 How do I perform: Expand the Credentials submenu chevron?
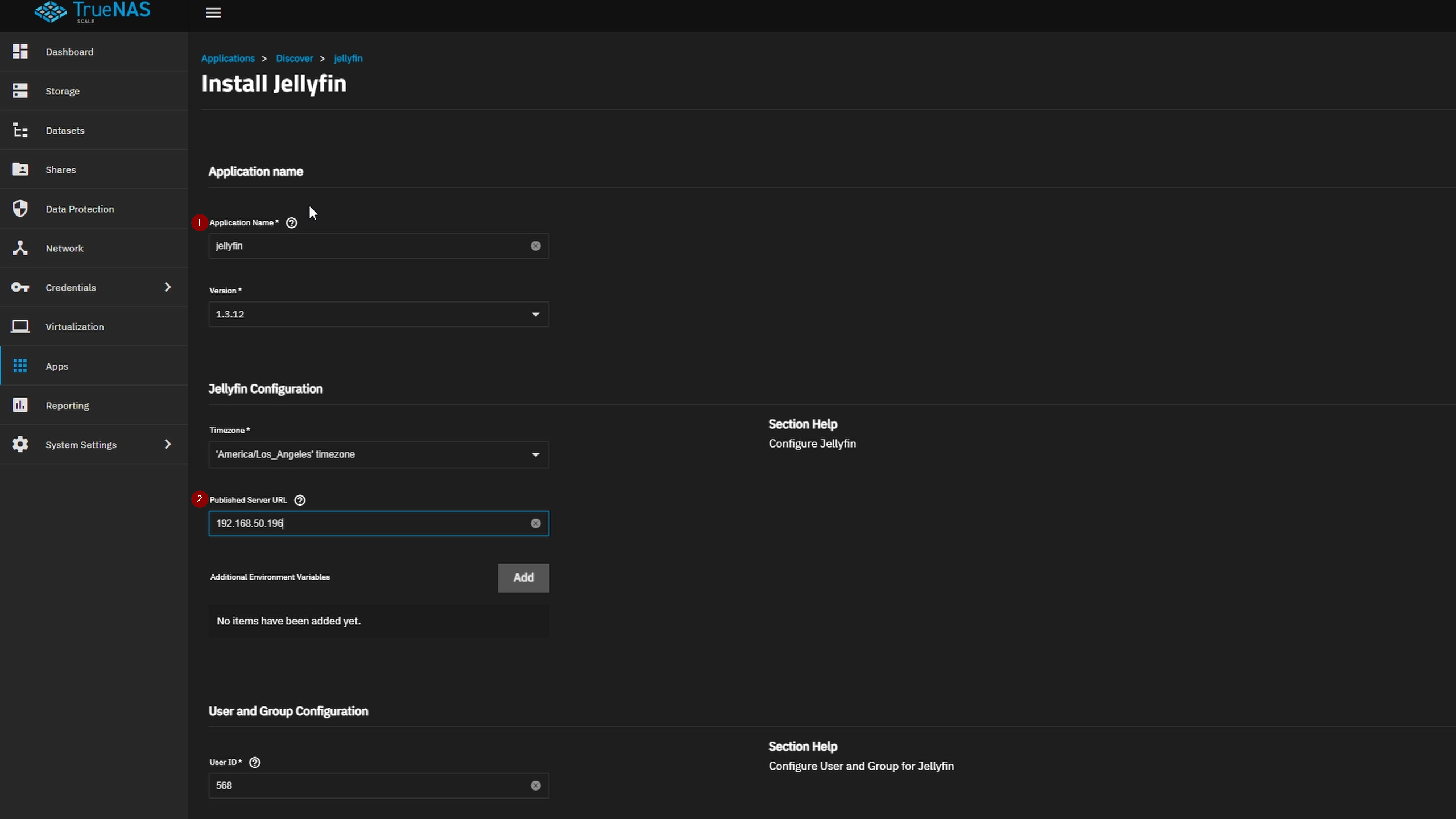[x=168, y=287]
